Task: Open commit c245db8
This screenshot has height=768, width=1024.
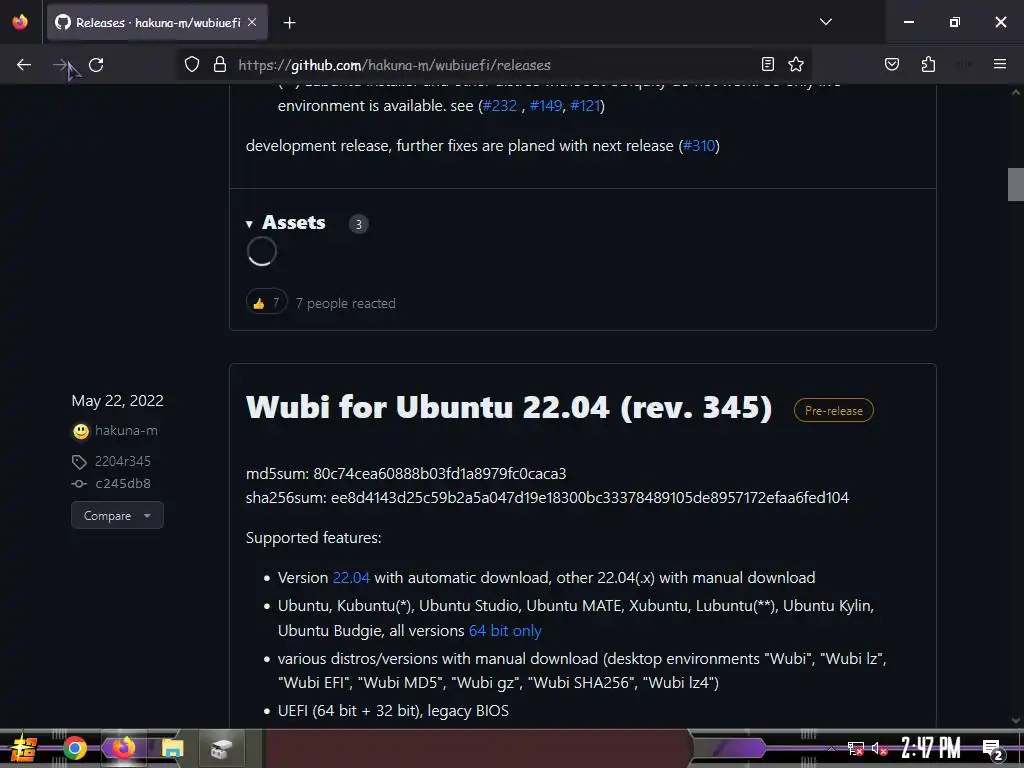Action: tap(123, 483)
